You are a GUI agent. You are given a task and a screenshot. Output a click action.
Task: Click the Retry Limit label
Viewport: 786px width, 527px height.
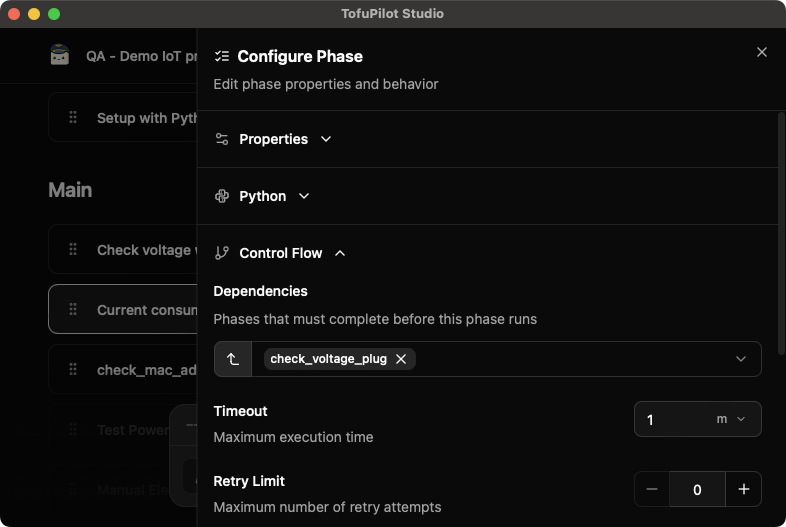coord(249,481)
